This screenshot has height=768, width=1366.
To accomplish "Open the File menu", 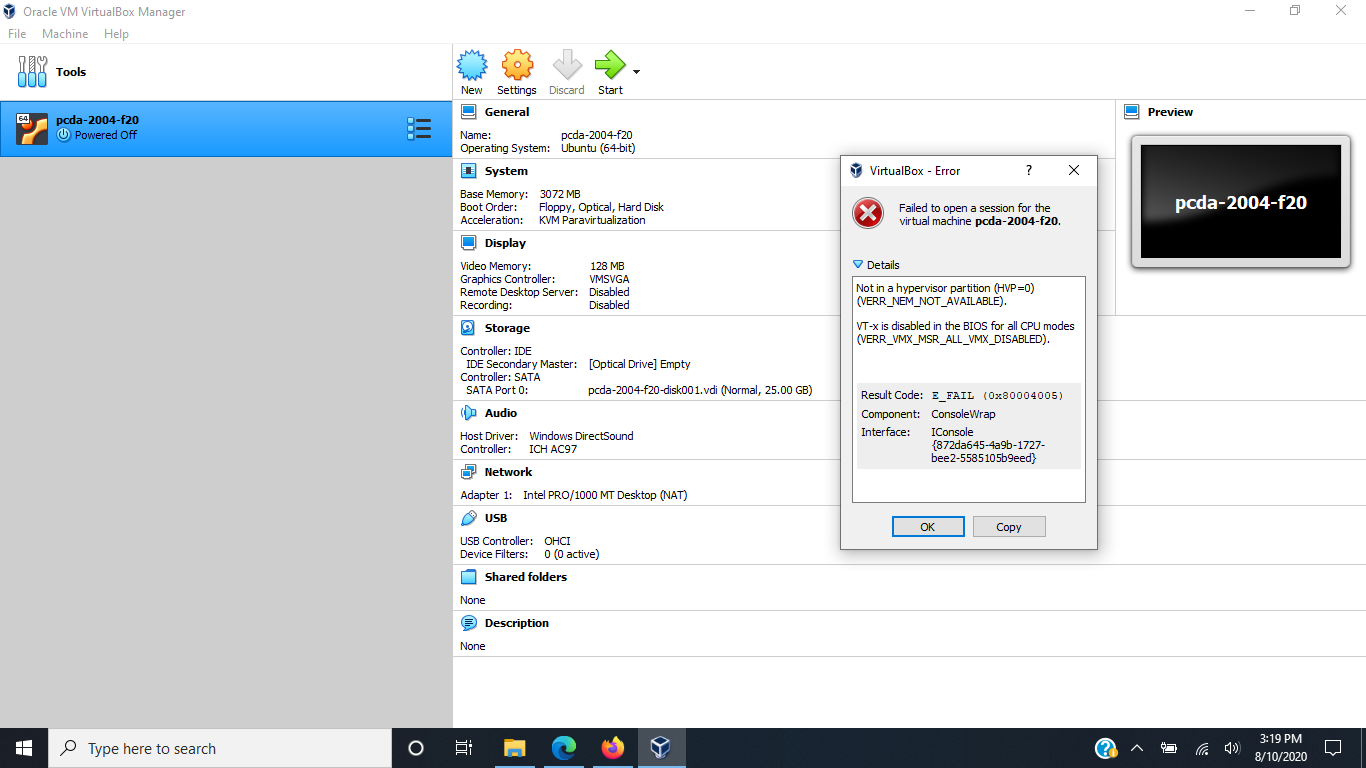I will [17, 34].
